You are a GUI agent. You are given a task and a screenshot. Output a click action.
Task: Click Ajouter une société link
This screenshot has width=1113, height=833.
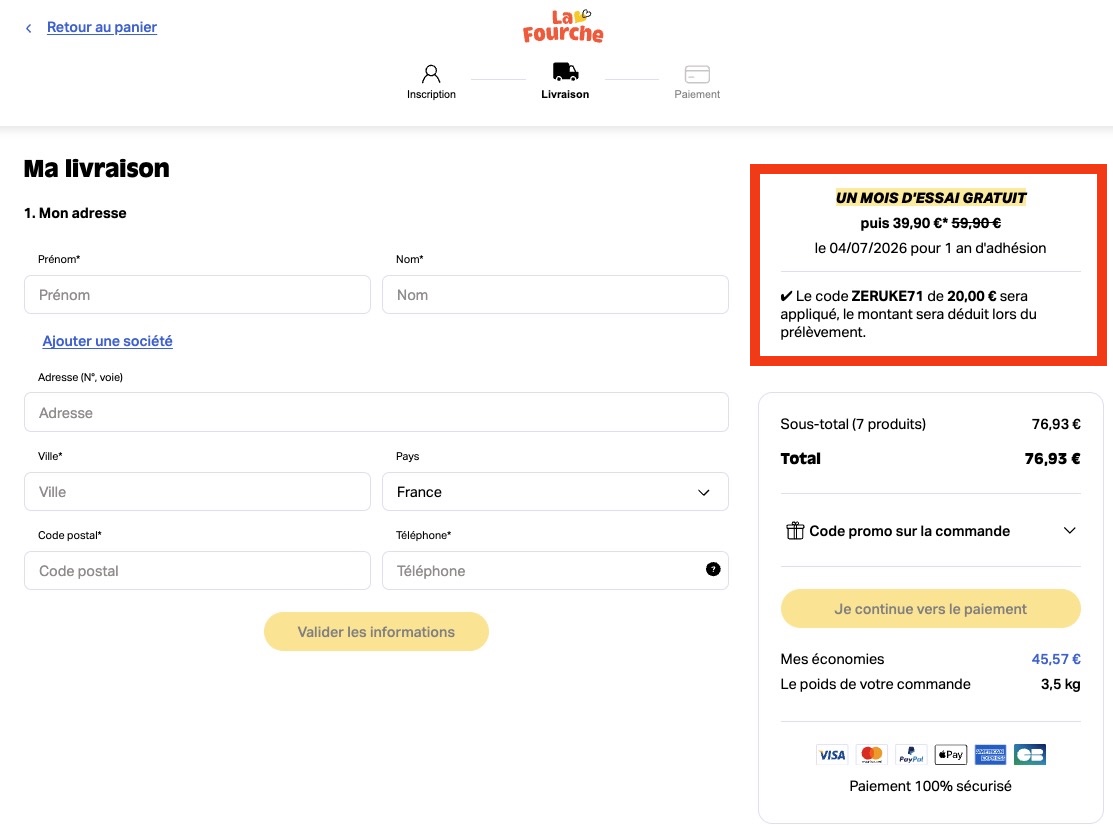click(x=107, y=341)
